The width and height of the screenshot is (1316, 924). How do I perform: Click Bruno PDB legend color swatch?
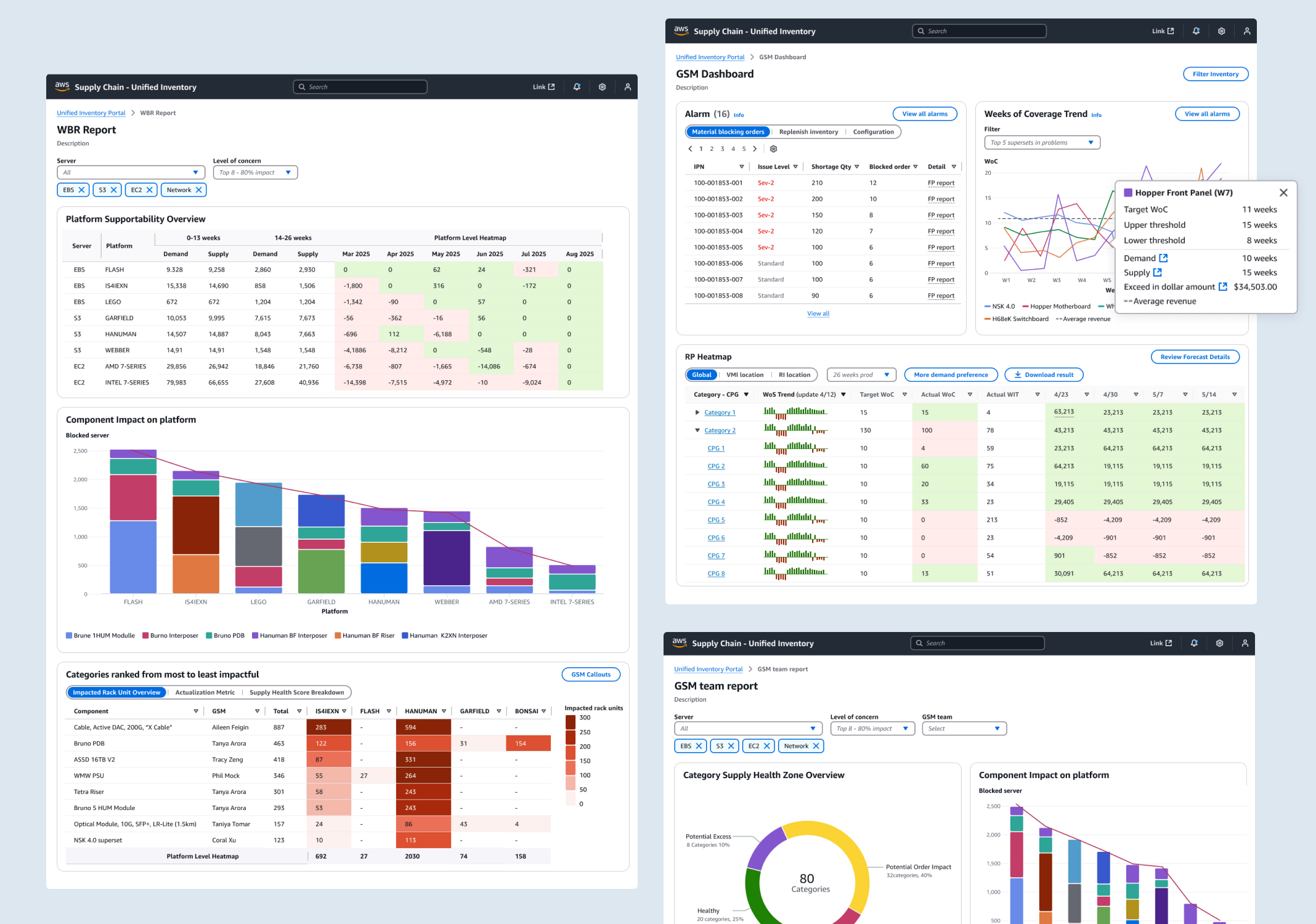(x=209, y=636)
